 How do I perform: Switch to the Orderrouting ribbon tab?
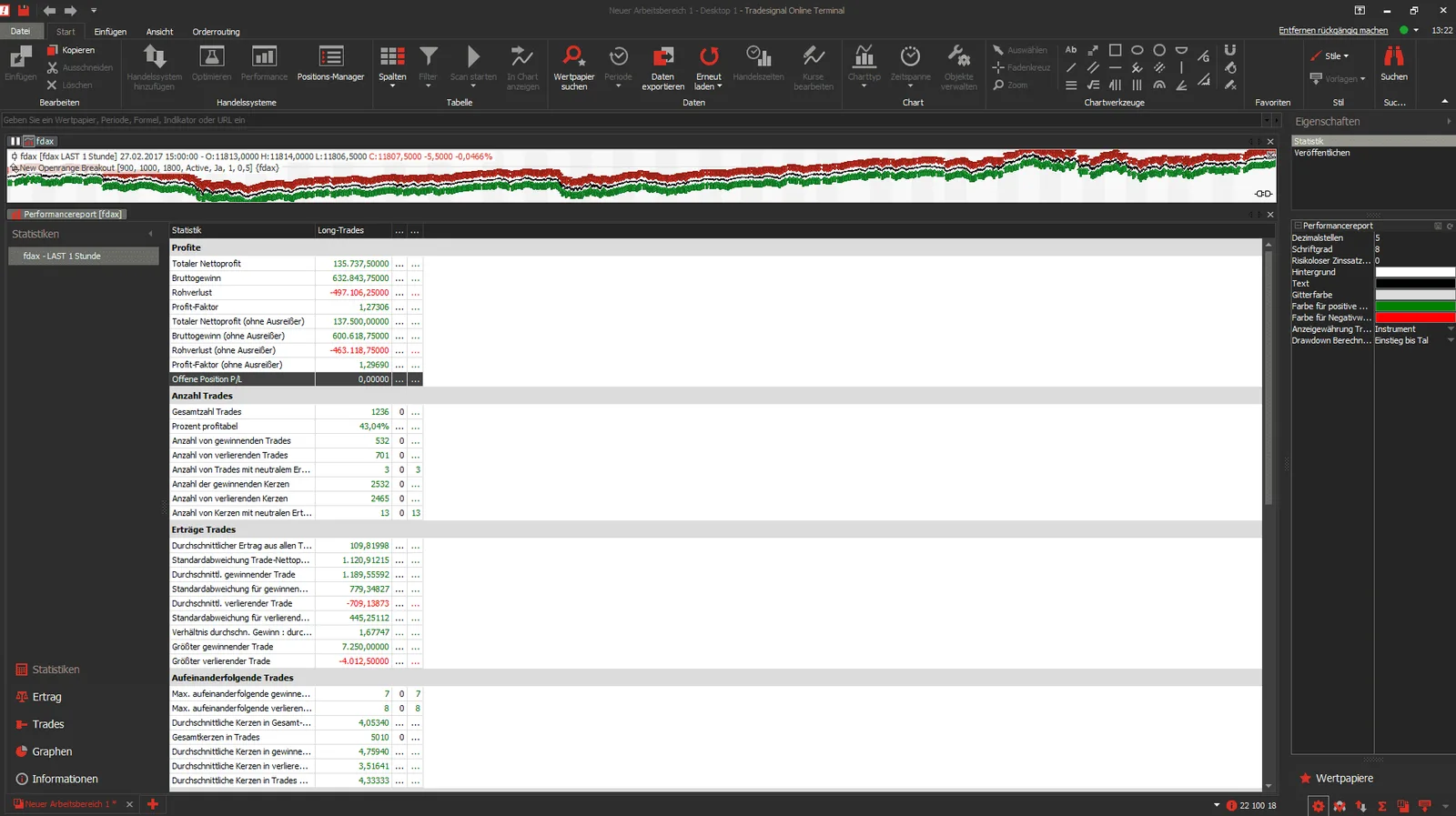click(x=216, y=32)
